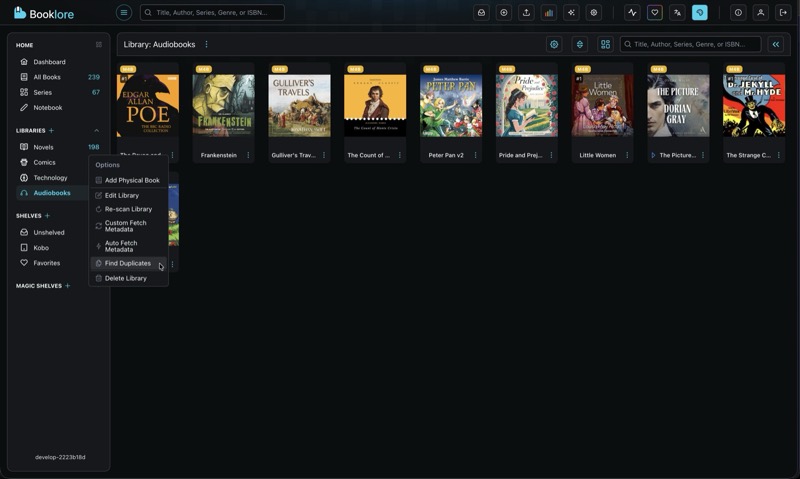Open three-dot menu for Gulliver's Trav... card
800x479 pixels.
(x=324, y=155)
